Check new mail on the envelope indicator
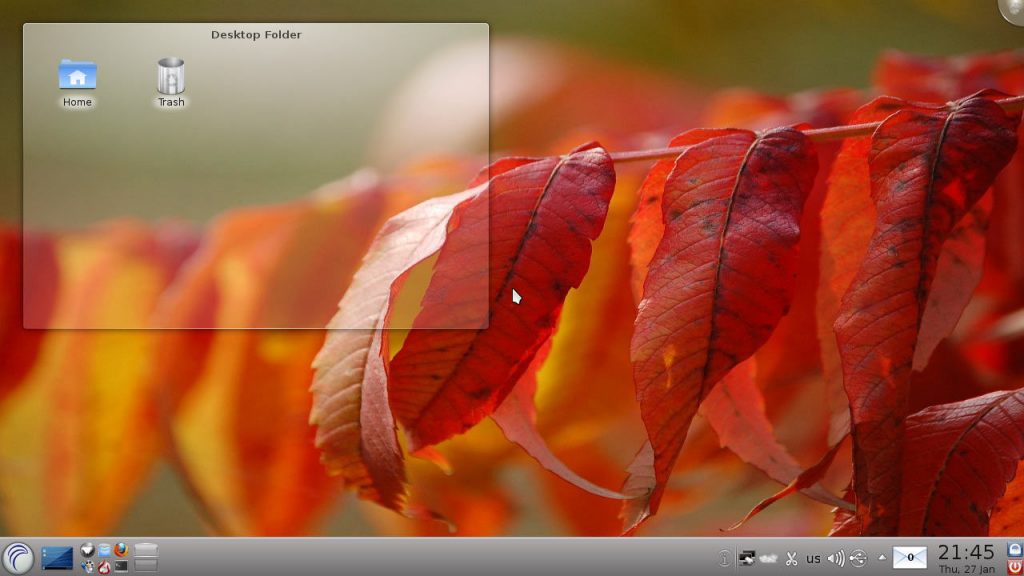Screen dimensions: 1024x576 (x=908, y=558)
